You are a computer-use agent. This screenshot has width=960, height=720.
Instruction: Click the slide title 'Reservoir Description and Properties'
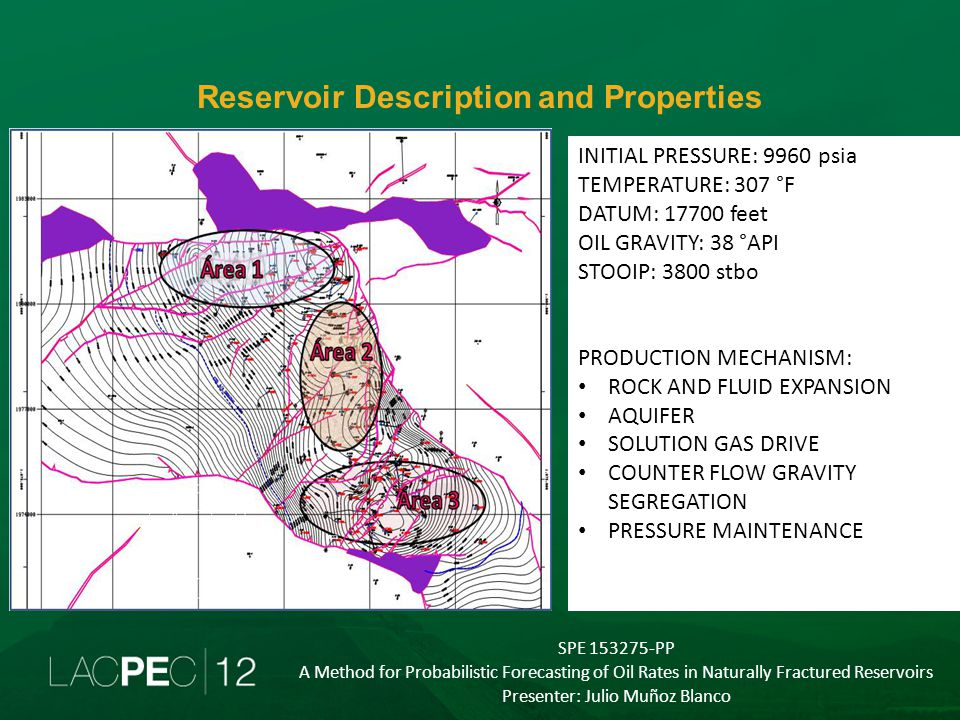479,97
